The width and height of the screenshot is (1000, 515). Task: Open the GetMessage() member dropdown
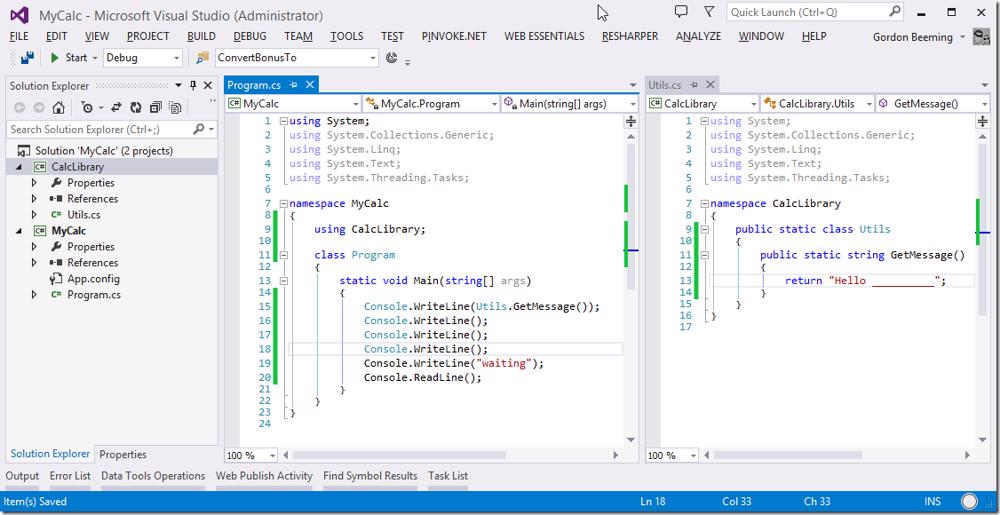coord(985,103)
